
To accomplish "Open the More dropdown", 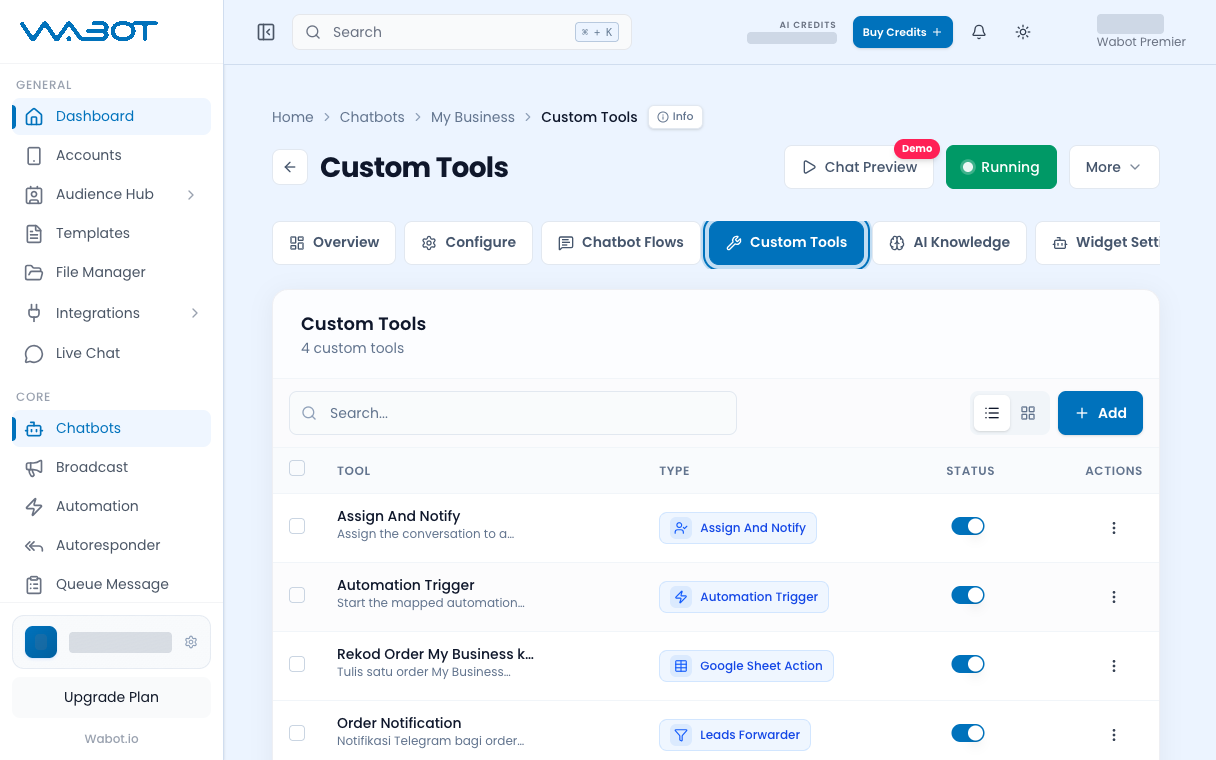I will [1114, 167].
